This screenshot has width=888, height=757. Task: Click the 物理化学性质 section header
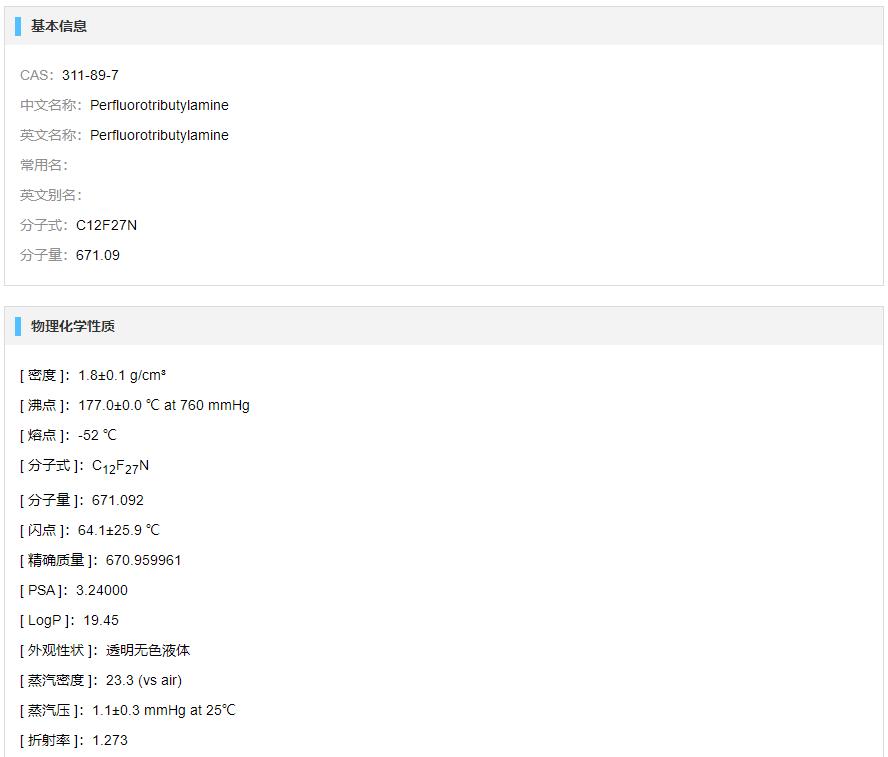pos(72,326)
